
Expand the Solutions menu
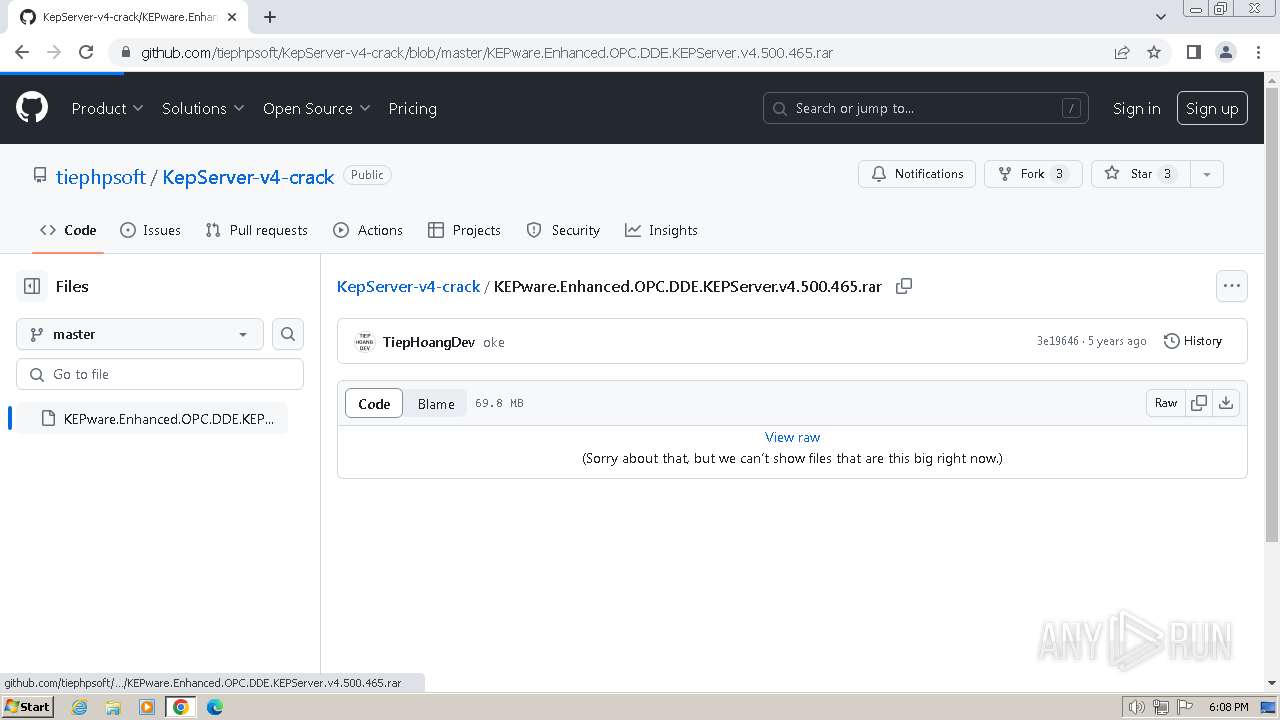point(203,108)
